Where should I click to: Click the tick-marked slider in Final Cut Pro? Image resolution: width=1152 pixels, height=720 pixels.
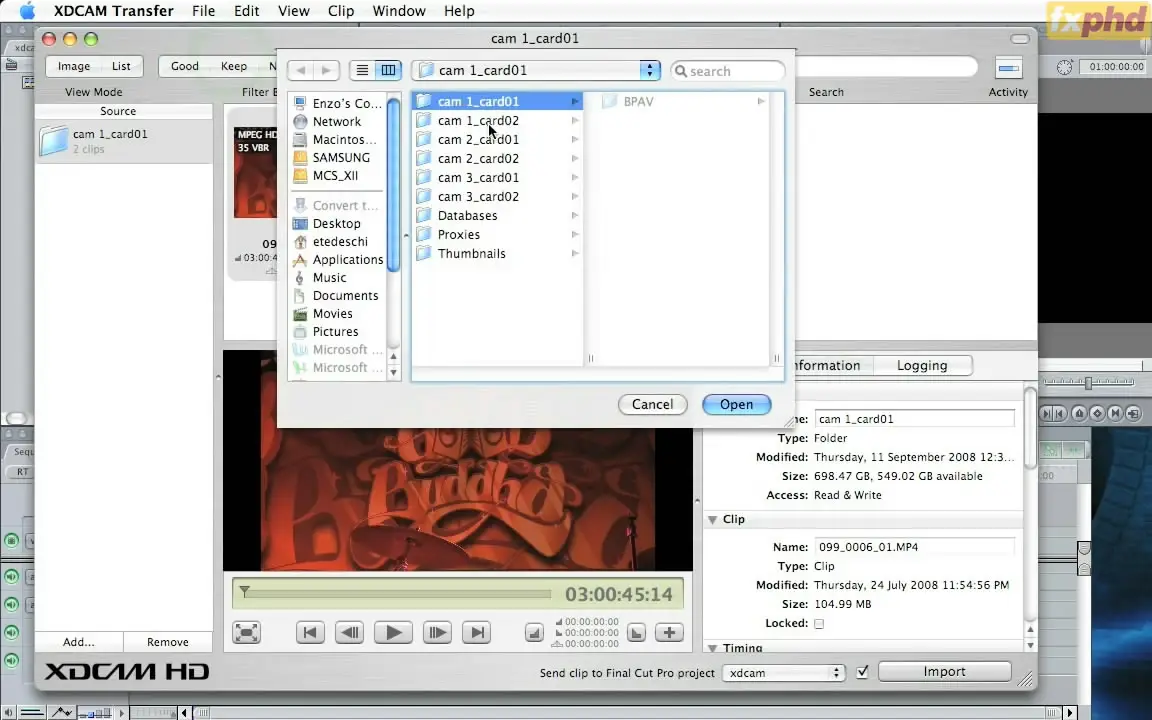tap(1089, 382)
